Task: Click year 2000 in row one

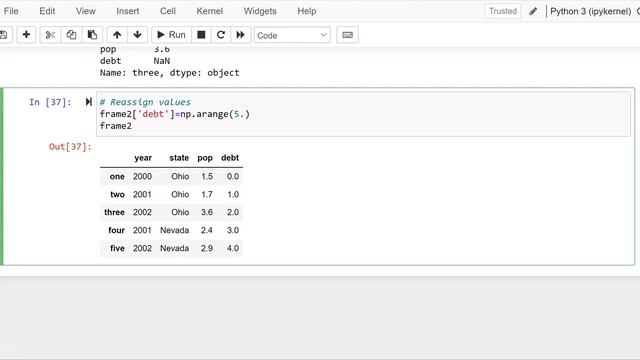Action: pos(142,176)
